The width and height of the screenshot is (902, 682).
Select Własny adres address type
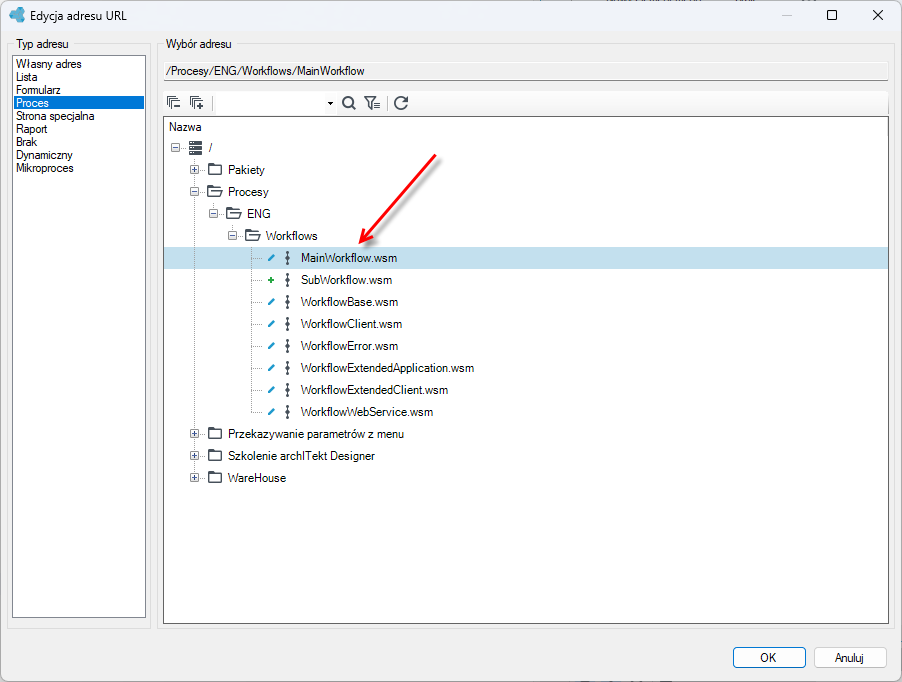click(x=49, y=64)
